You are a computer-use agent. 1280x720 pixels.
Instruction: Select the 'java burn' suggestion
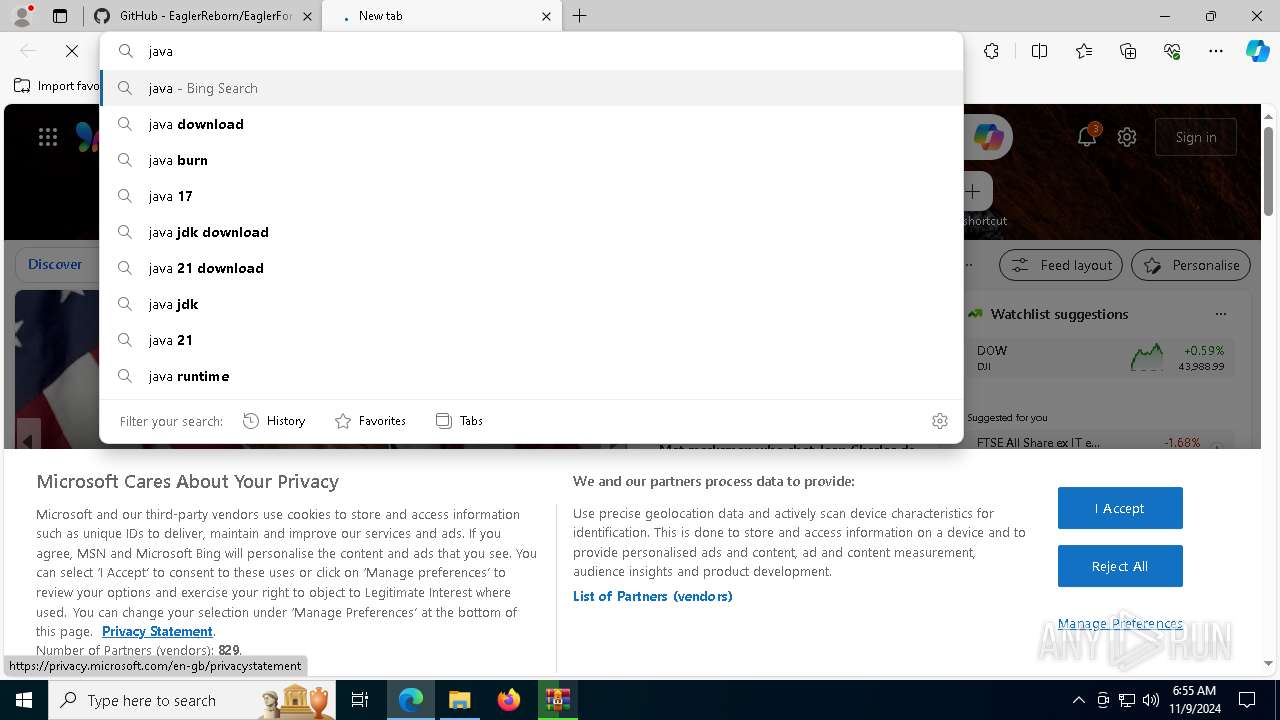click(531, 160)
